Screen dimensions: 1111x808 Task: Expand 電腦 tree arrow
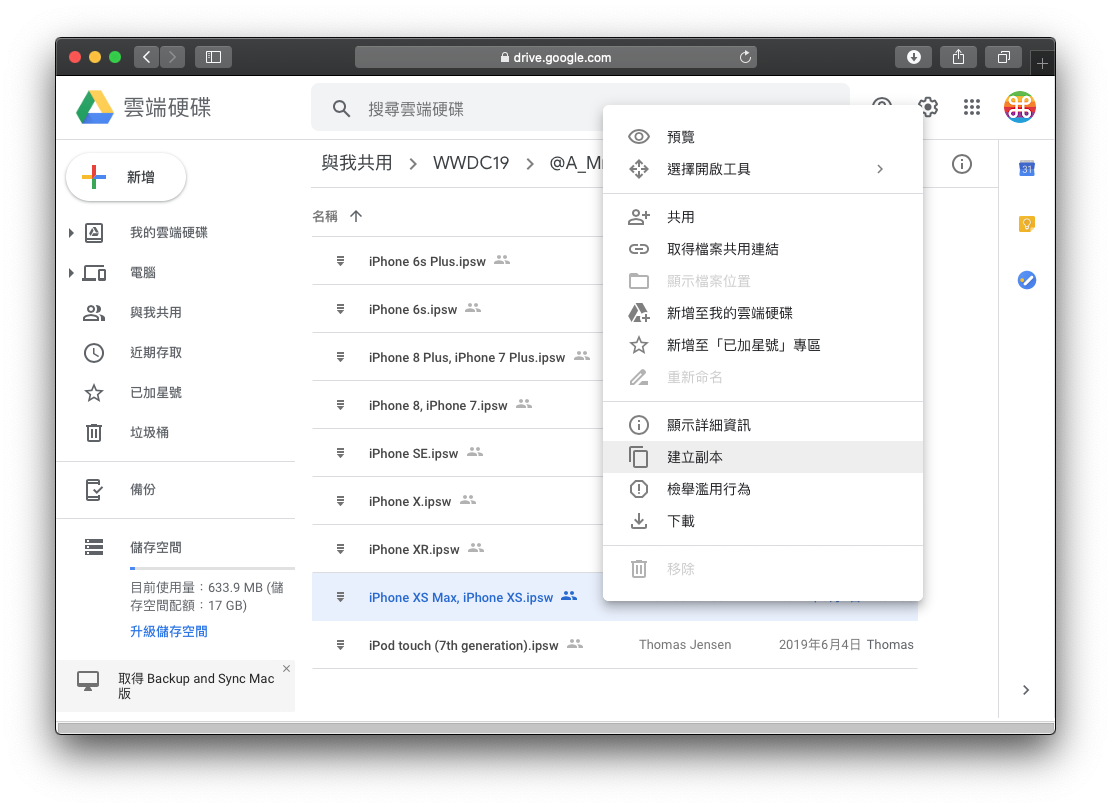[x=71, y=273]
